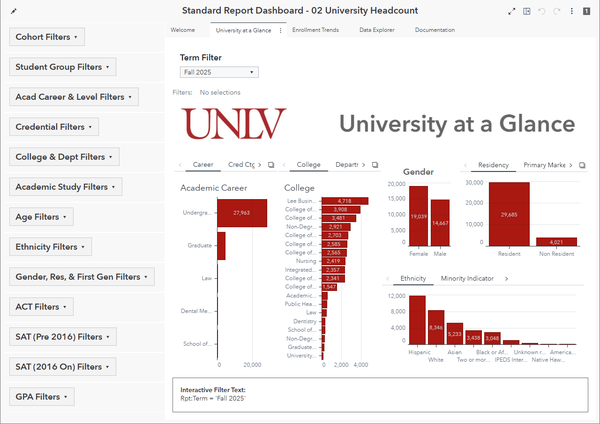Expand Academic Study Filters
This screenshot has height=424, width=600.
click(66, 187)
